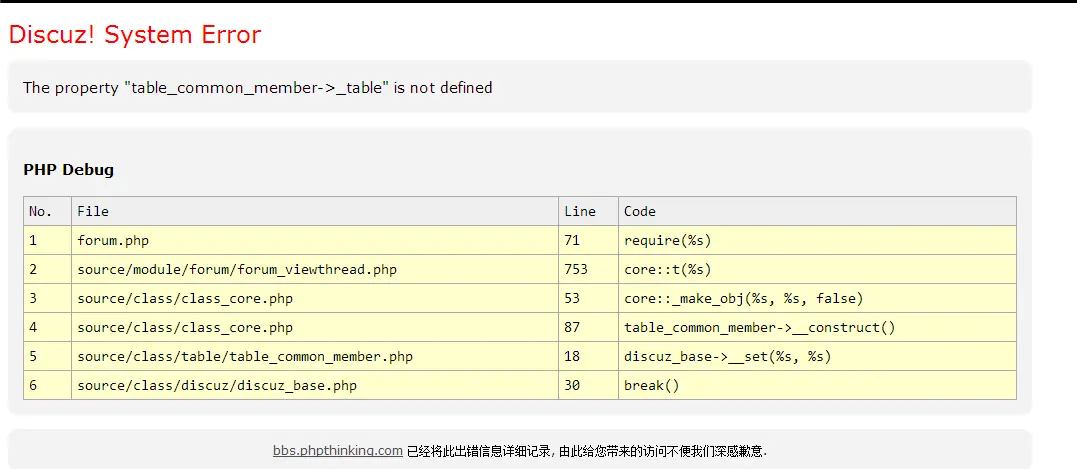Select line number 753 cell
1077x469 pixels.
click(x=588, y=269)
